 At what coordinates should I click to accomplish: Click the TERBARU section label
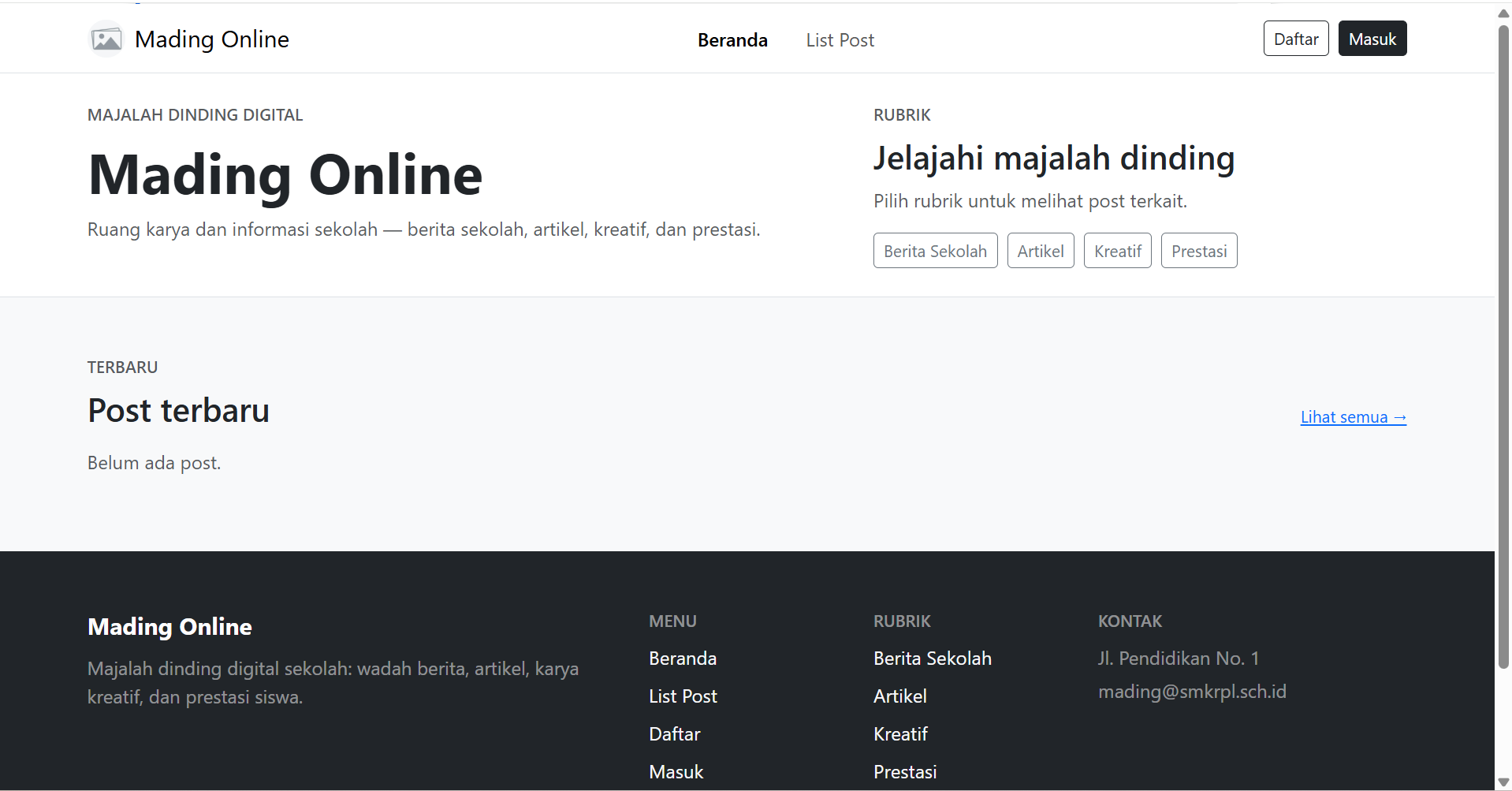(122, 368)
